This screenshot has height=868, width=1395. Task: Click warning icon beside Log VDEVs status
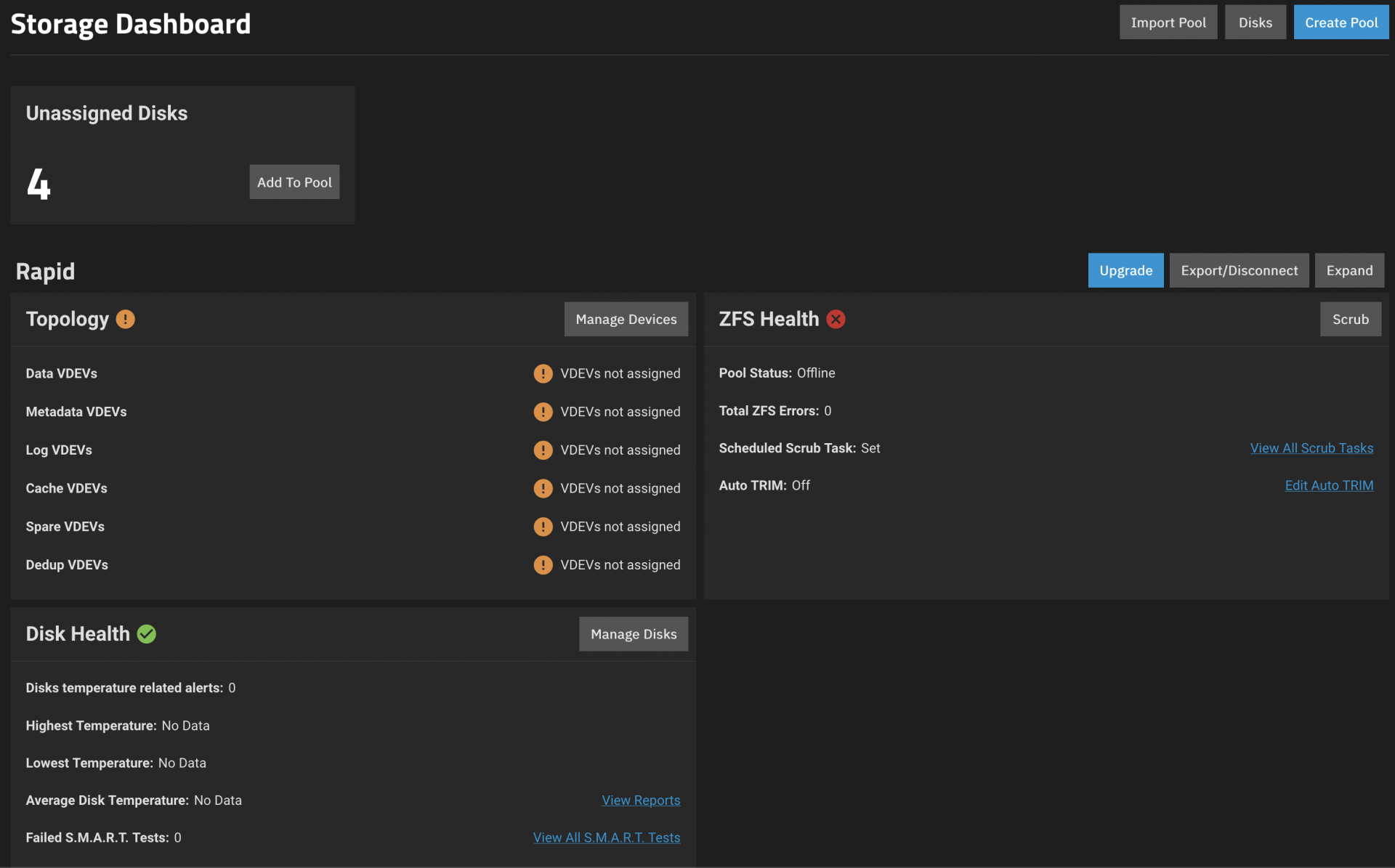[x=543, y=450]
